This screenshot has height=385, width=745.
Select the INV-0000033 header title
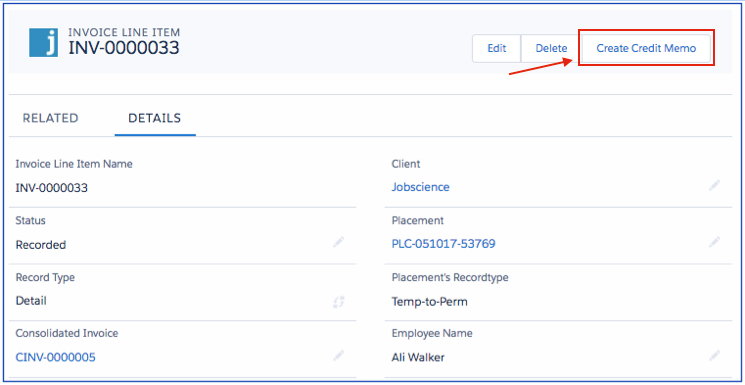click(124, 48)
